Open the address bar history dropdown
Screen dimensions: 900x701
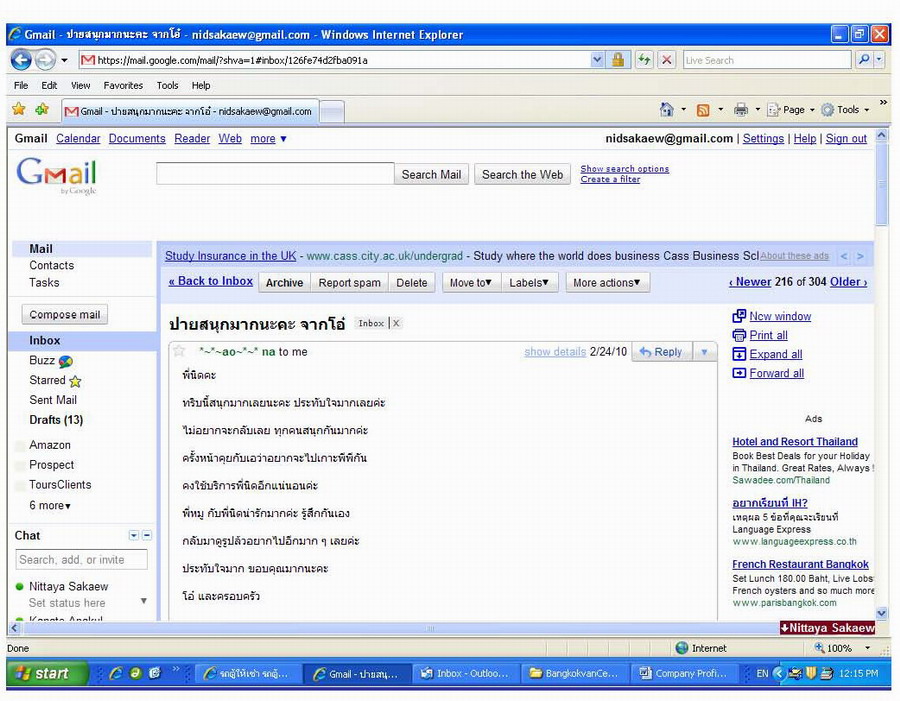pos(597,60)
